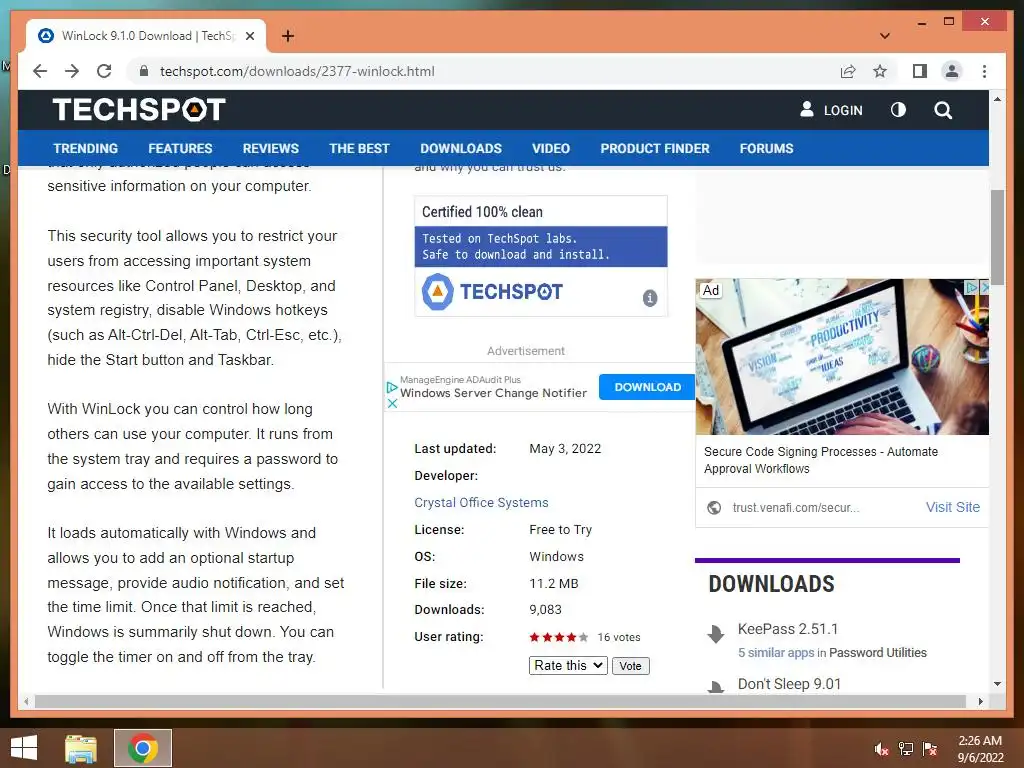Open Chrome three-dot menu
Viewport: 1024px width, 768px height.
click(x=984, y=71)
